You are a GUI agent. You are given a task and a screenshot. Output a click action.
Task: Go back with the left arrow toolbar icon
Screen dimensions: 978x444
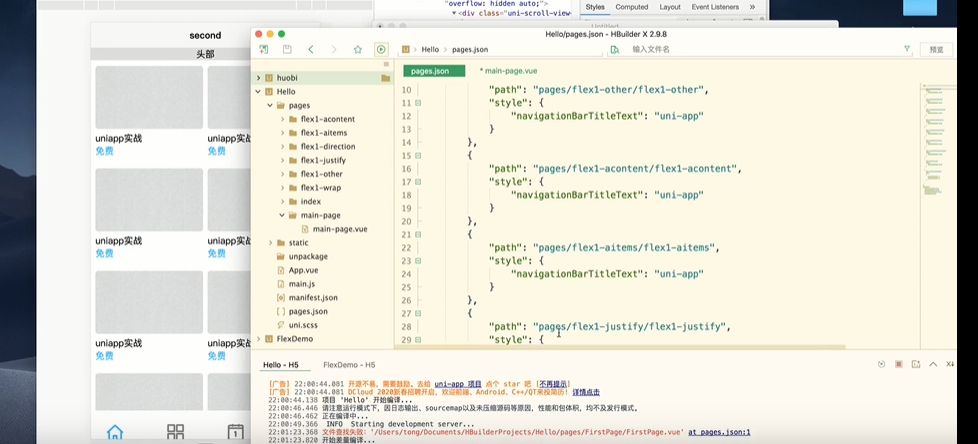(311, 49)
